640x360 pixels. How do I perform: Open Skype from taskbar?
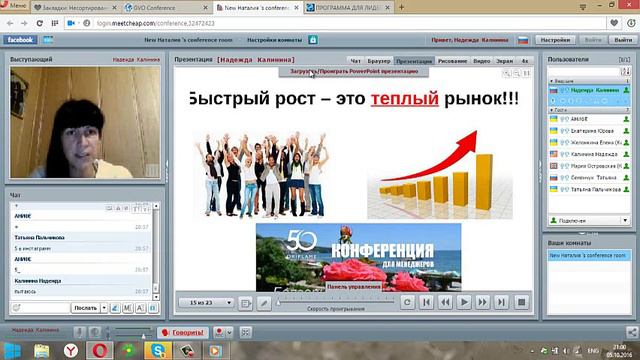click(x=158, y=351)
